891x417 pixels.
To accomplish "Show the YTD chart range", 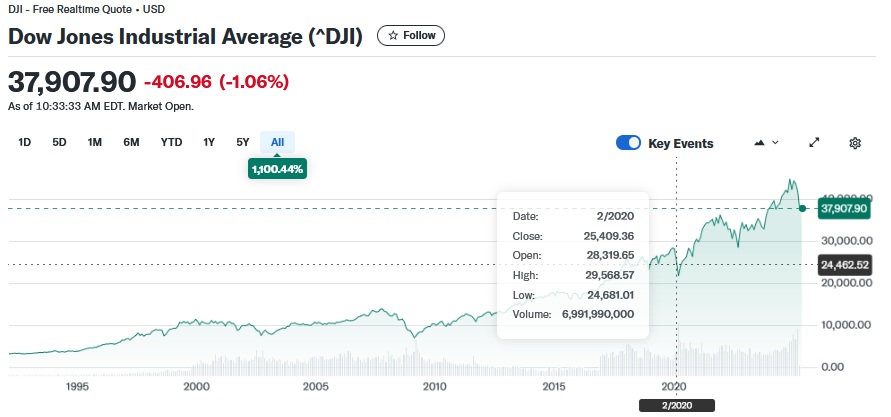I will tap(171, 142).
